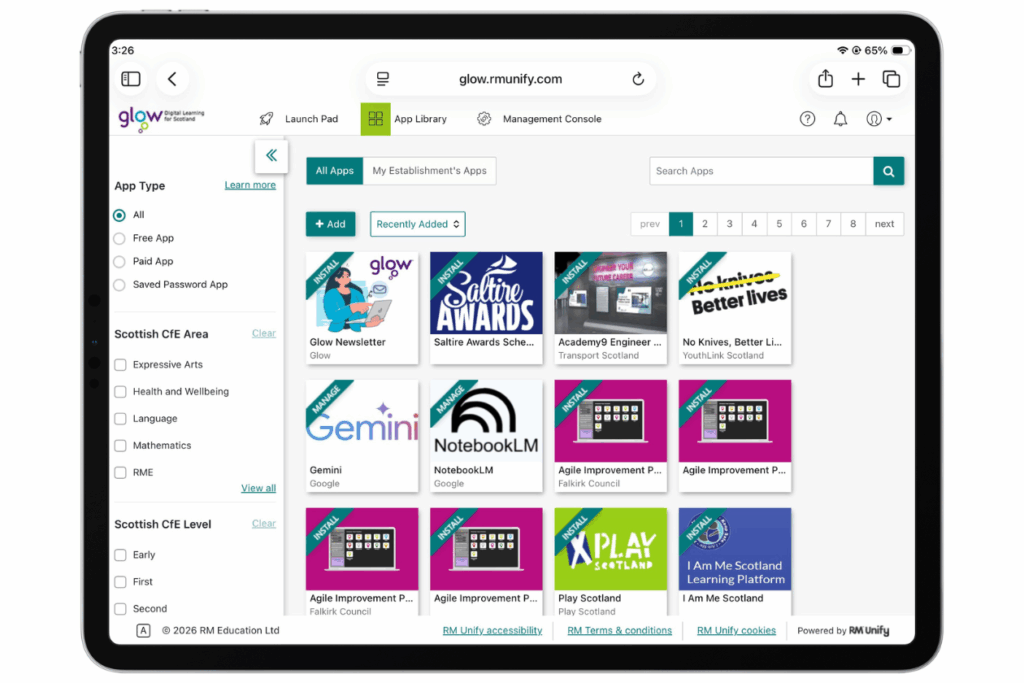
Task: Open notifications bell icon
Action: pos(840,119)
